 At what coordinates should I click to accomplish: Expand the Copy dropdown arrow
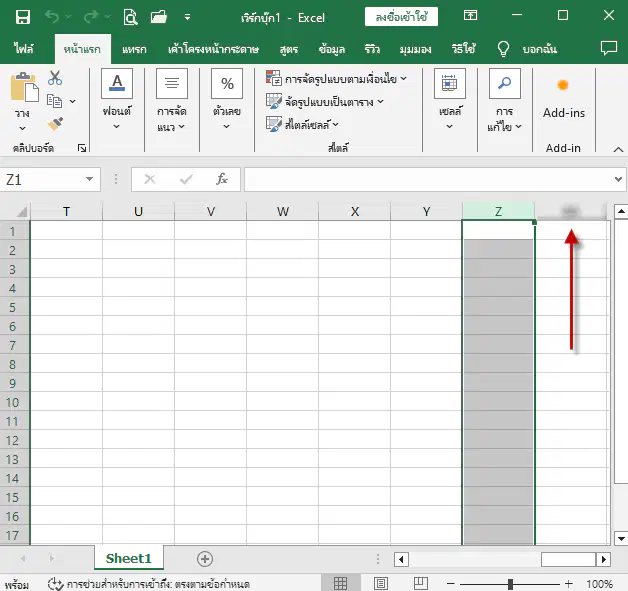tap(72, 101)
